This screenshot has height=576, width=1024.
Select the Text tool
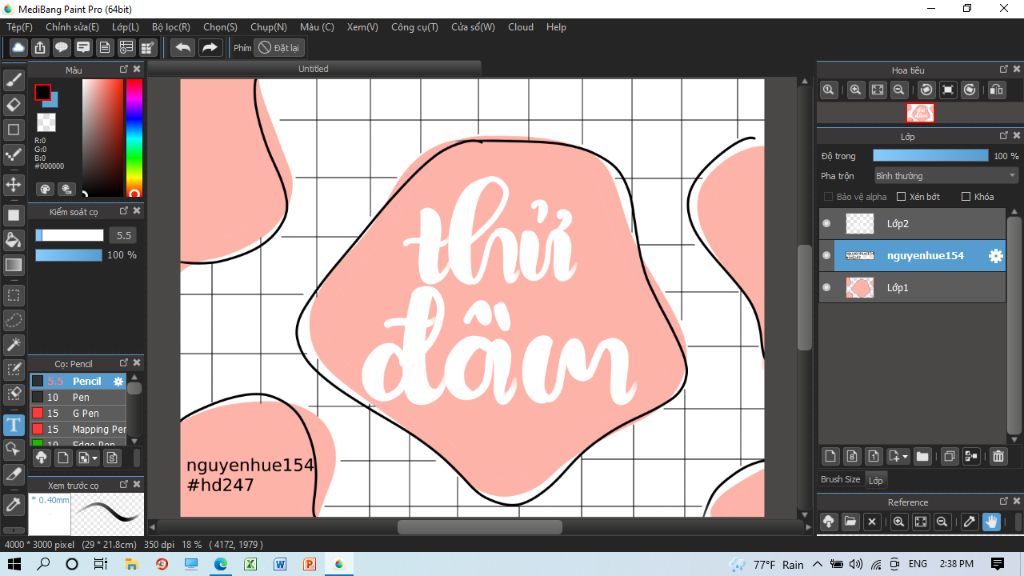point(14,425)
